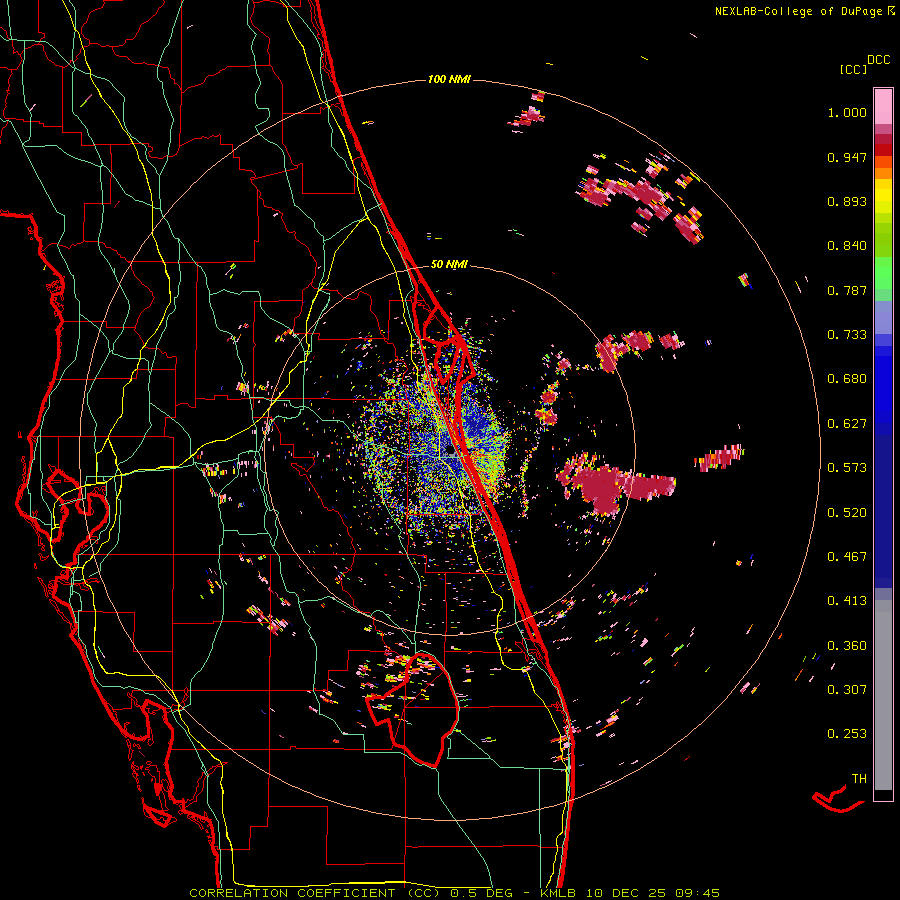Click the KMLB radar site marker at center

(x=449, y=450)
